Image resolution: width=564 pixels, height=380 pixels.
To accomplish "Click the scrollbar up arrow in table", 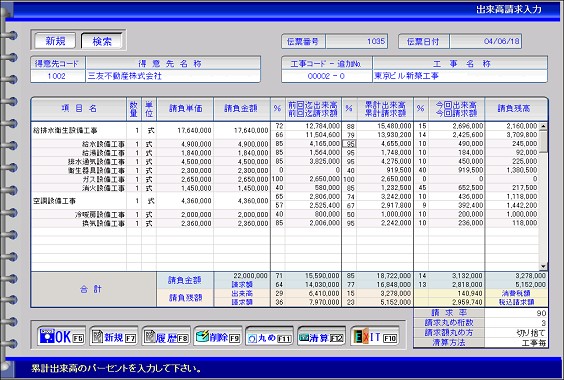I will click(x=543, y=126).
